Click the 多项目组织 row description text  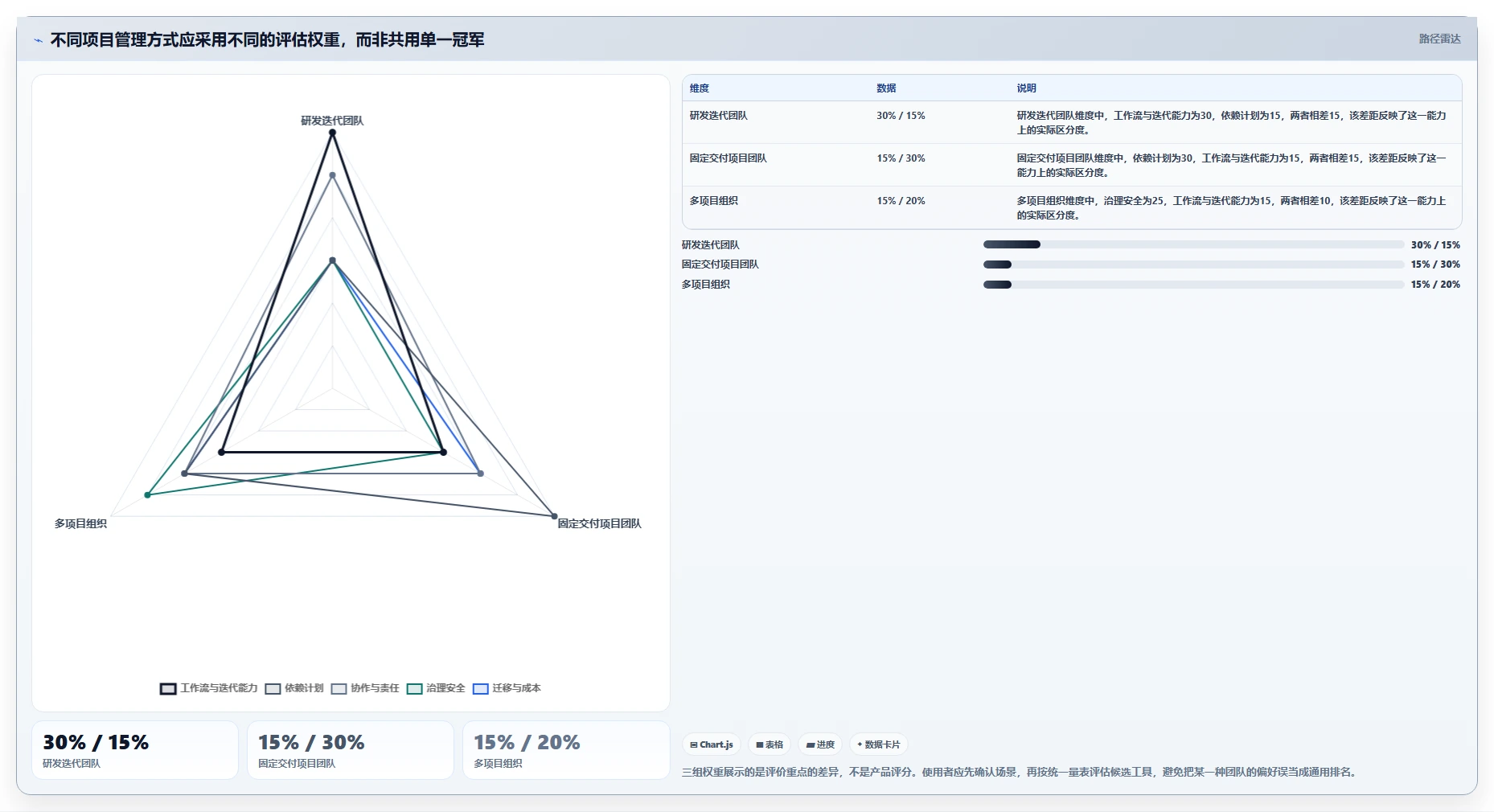[x=1231, y=208]
